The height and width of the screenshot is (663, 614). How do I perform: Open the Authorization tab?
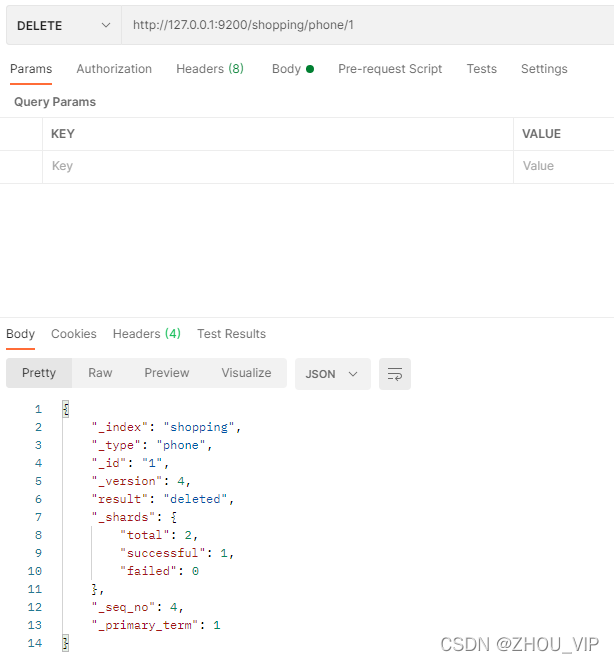pyautogui.click(x=114, y=69)
